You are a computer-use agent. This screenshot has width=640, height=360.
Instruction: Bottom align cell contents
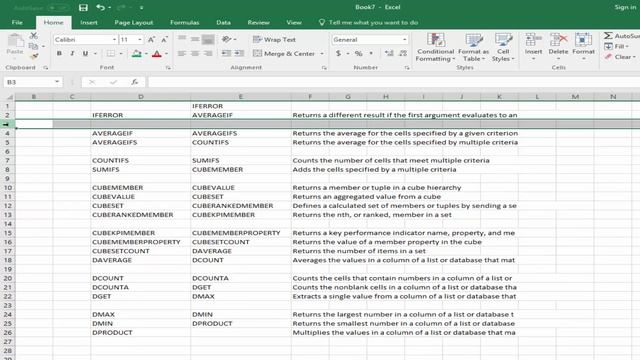(208, 39)
